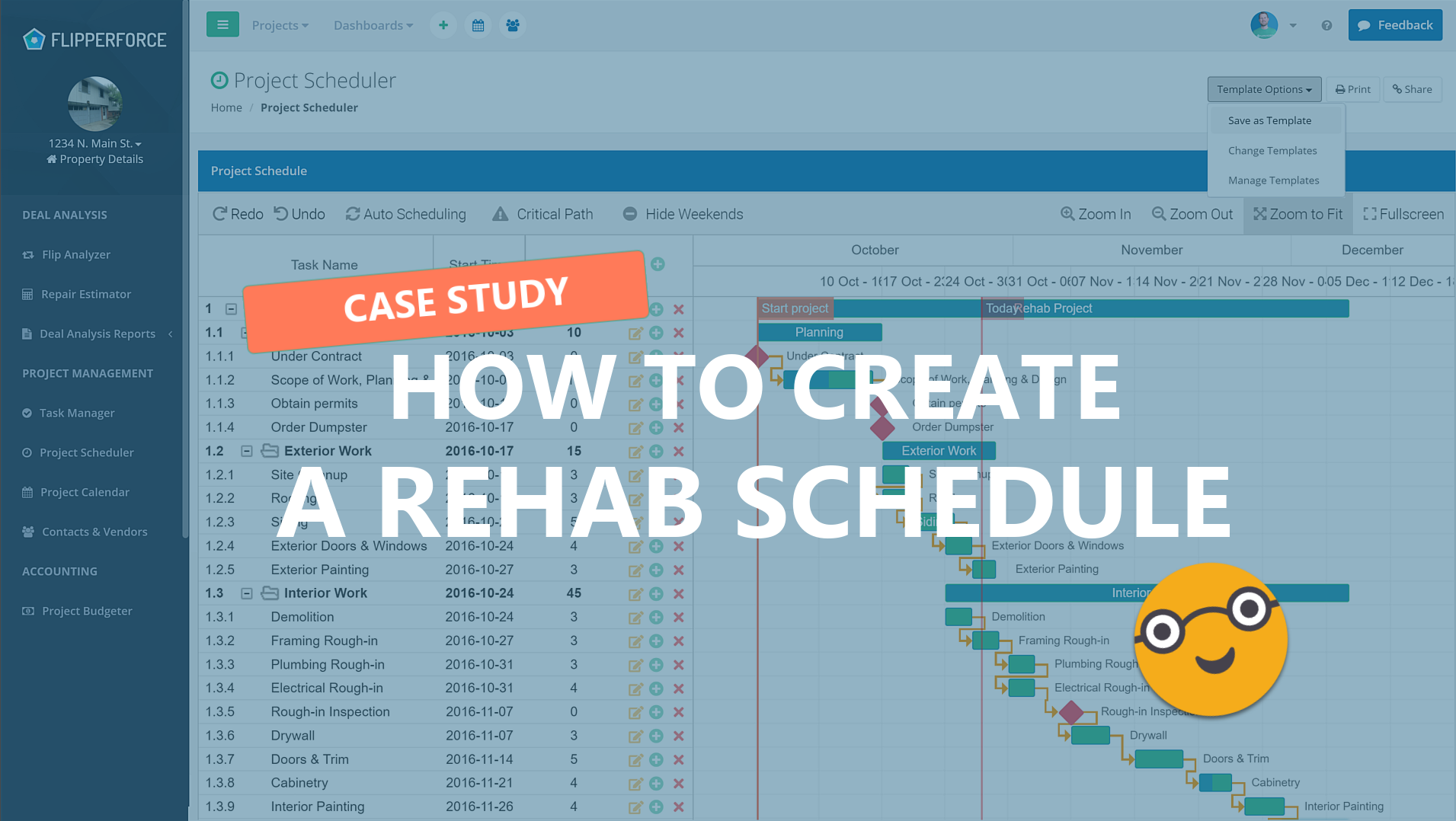Select the Under Contract task name
The image size is (1456, 821).
[316, 356]
